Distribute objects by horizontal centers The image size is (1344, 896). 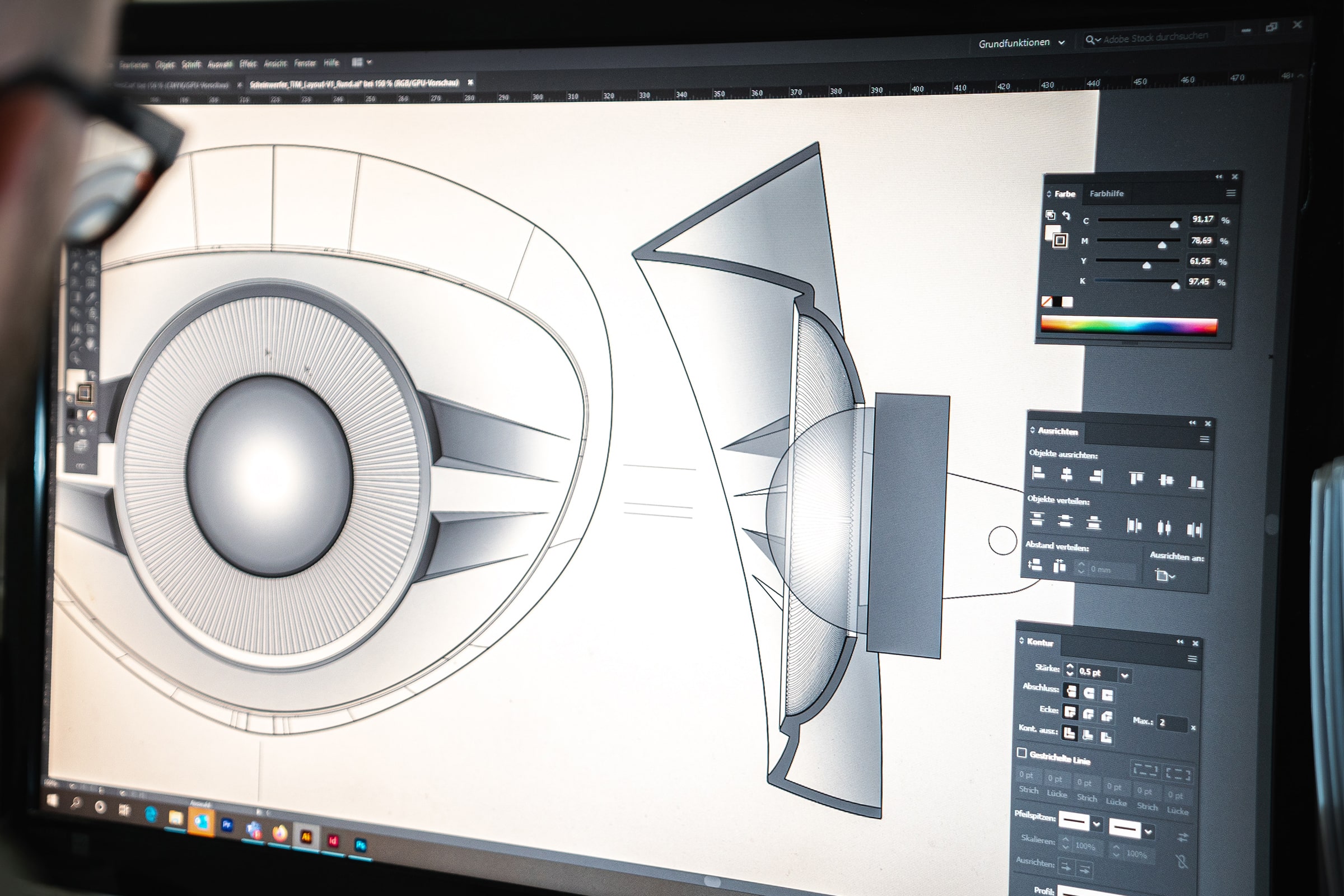click(x=1164, y=527)
